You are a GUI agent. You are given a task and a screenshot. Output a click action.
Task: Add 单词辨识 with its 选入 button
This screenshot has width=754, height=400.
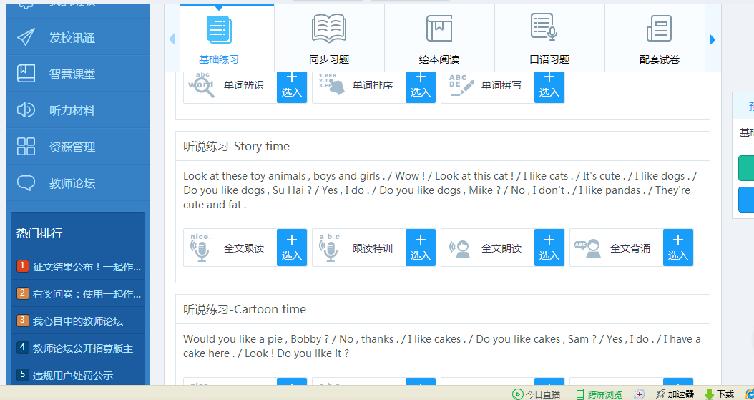[x=291, y=85]
